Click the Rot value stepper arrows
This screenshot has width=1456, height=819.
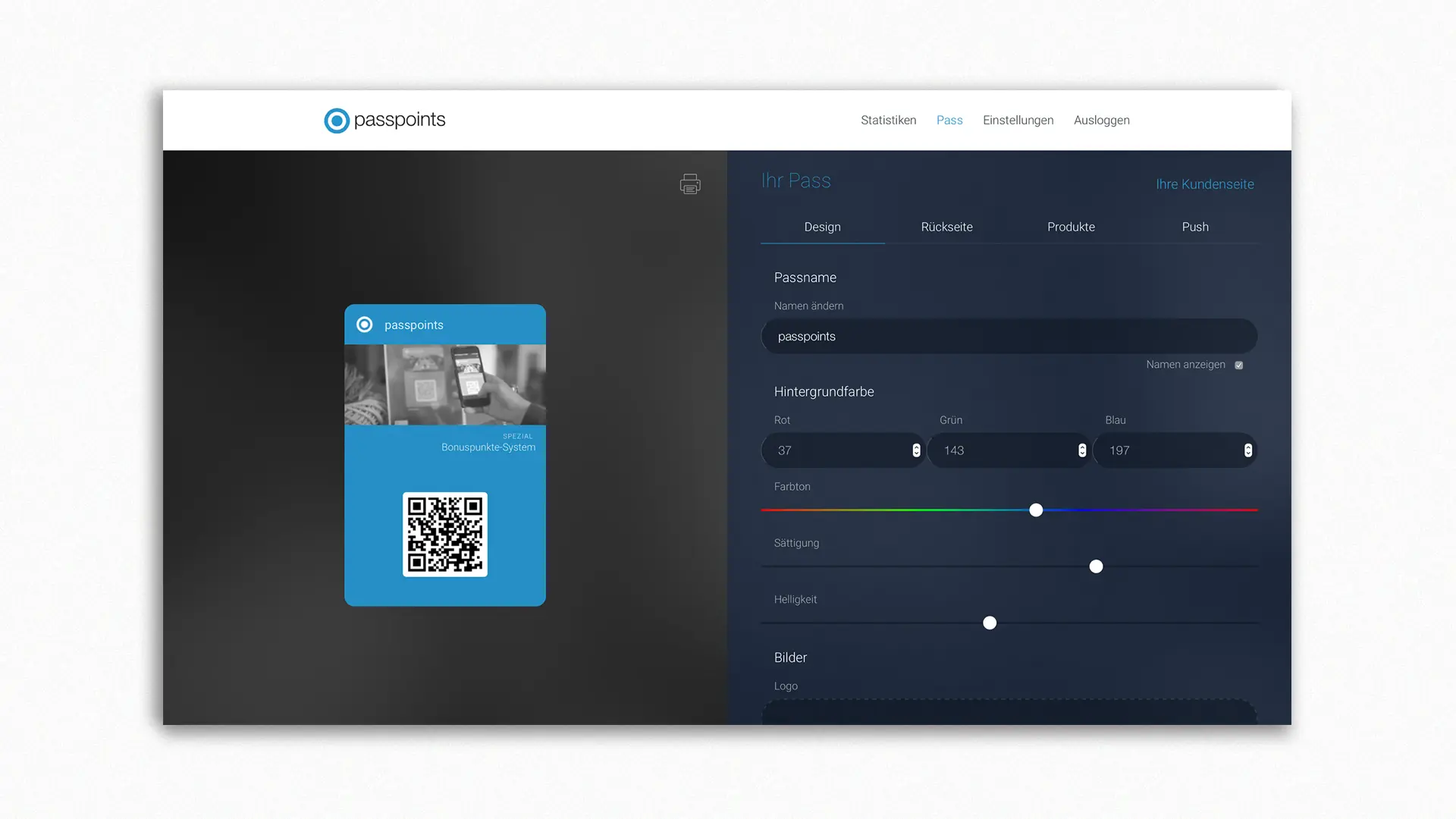(916, 450)
